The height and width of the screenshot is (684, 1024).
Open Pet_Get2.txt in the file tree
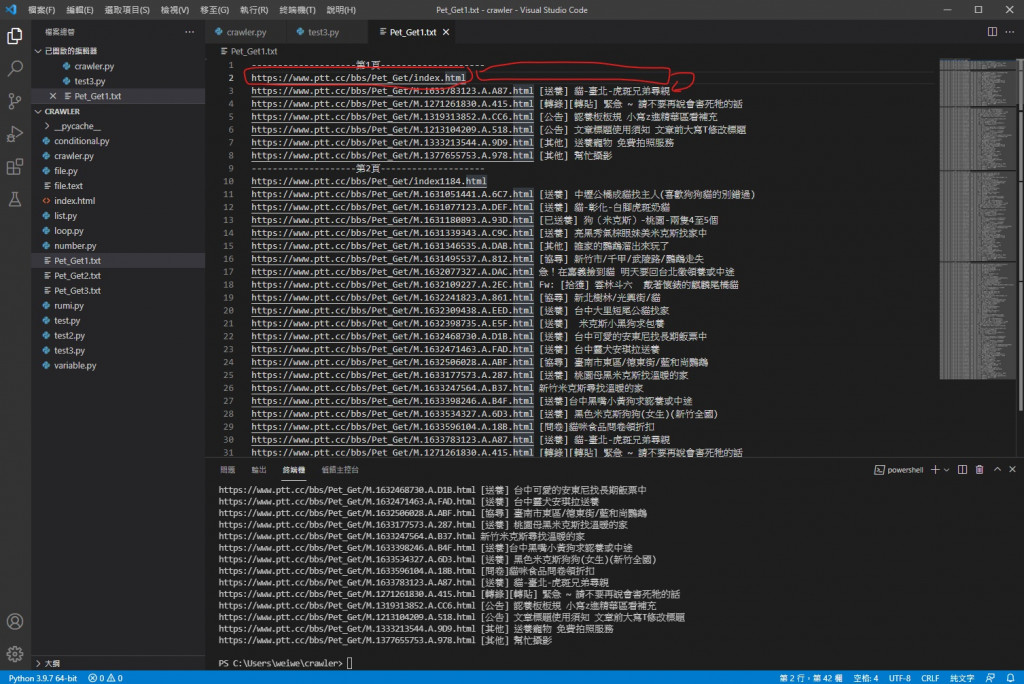coord(77,276)
